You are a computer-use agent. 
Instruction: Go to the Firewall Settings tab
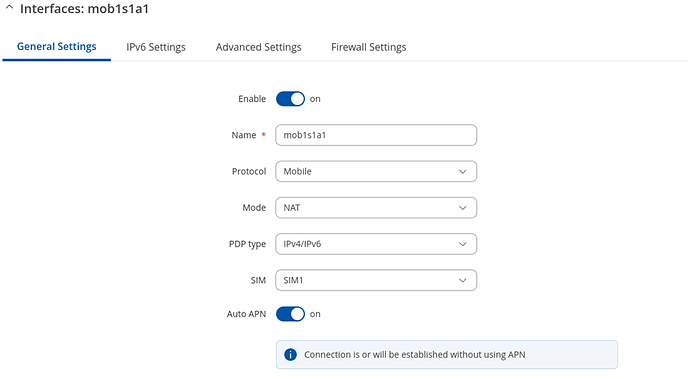coord(368,47)
